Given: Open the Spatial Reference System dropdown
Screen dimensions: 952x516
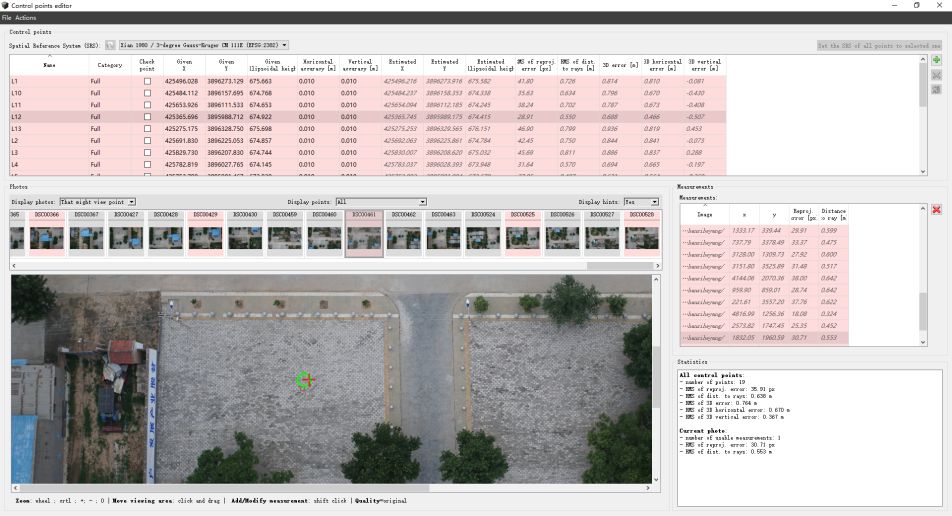Looking at the screenshot, I should click(204, 45).
